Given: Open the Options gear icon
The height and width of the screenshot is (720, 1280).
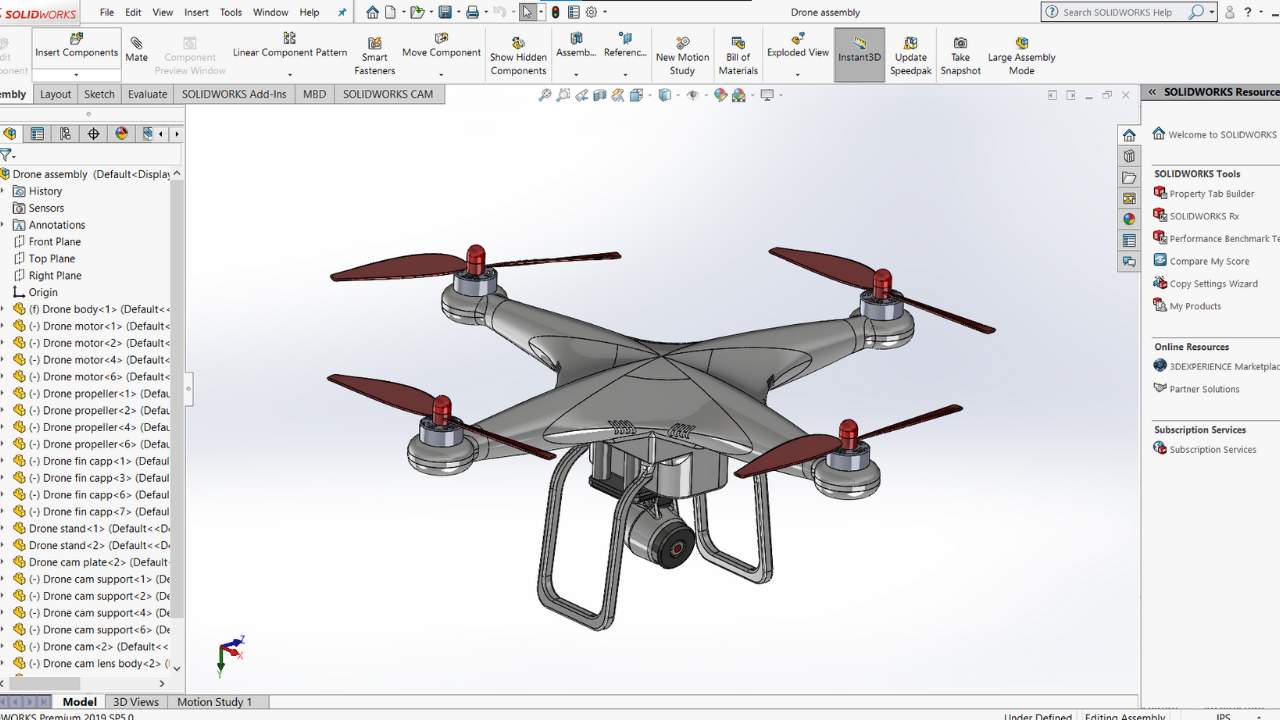Looking at the screenshot, I should point(591,12).
